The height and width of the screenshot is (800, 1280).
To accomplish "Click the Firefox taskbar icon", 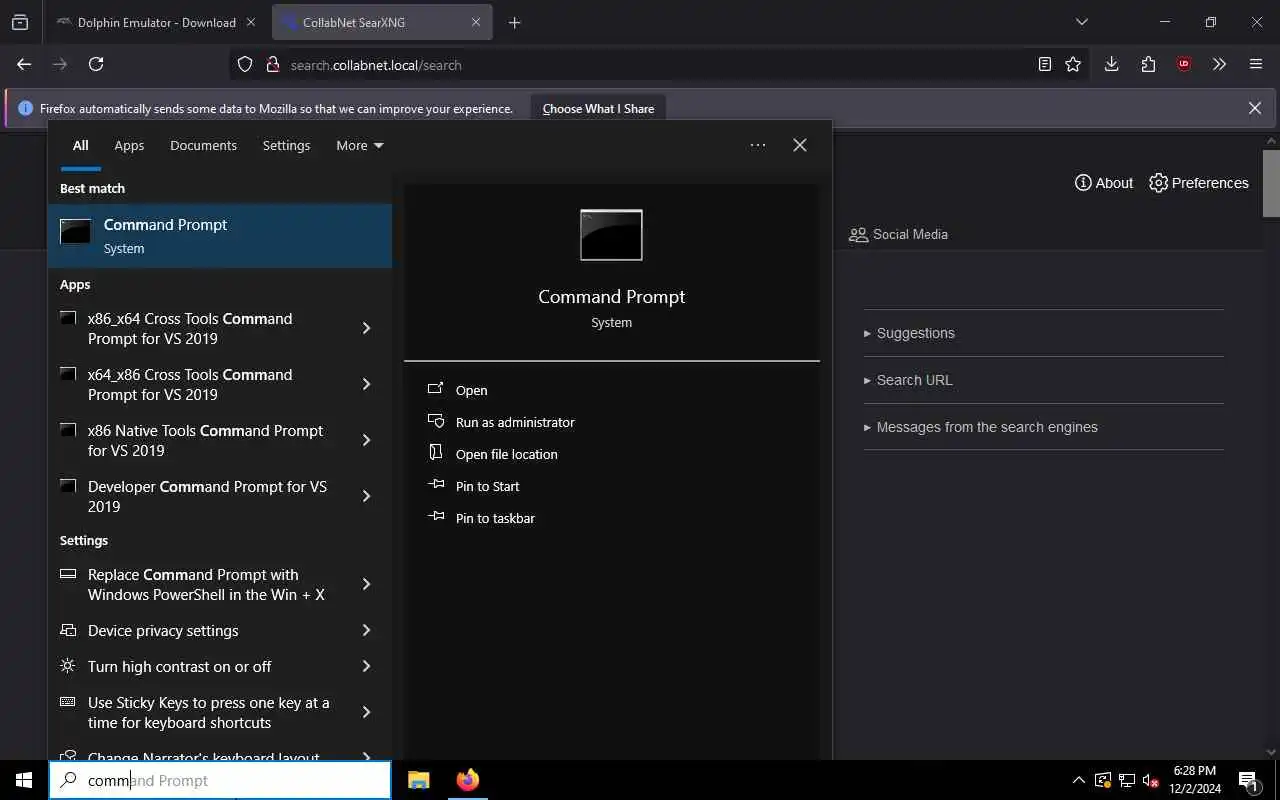I will coord(467,780).
